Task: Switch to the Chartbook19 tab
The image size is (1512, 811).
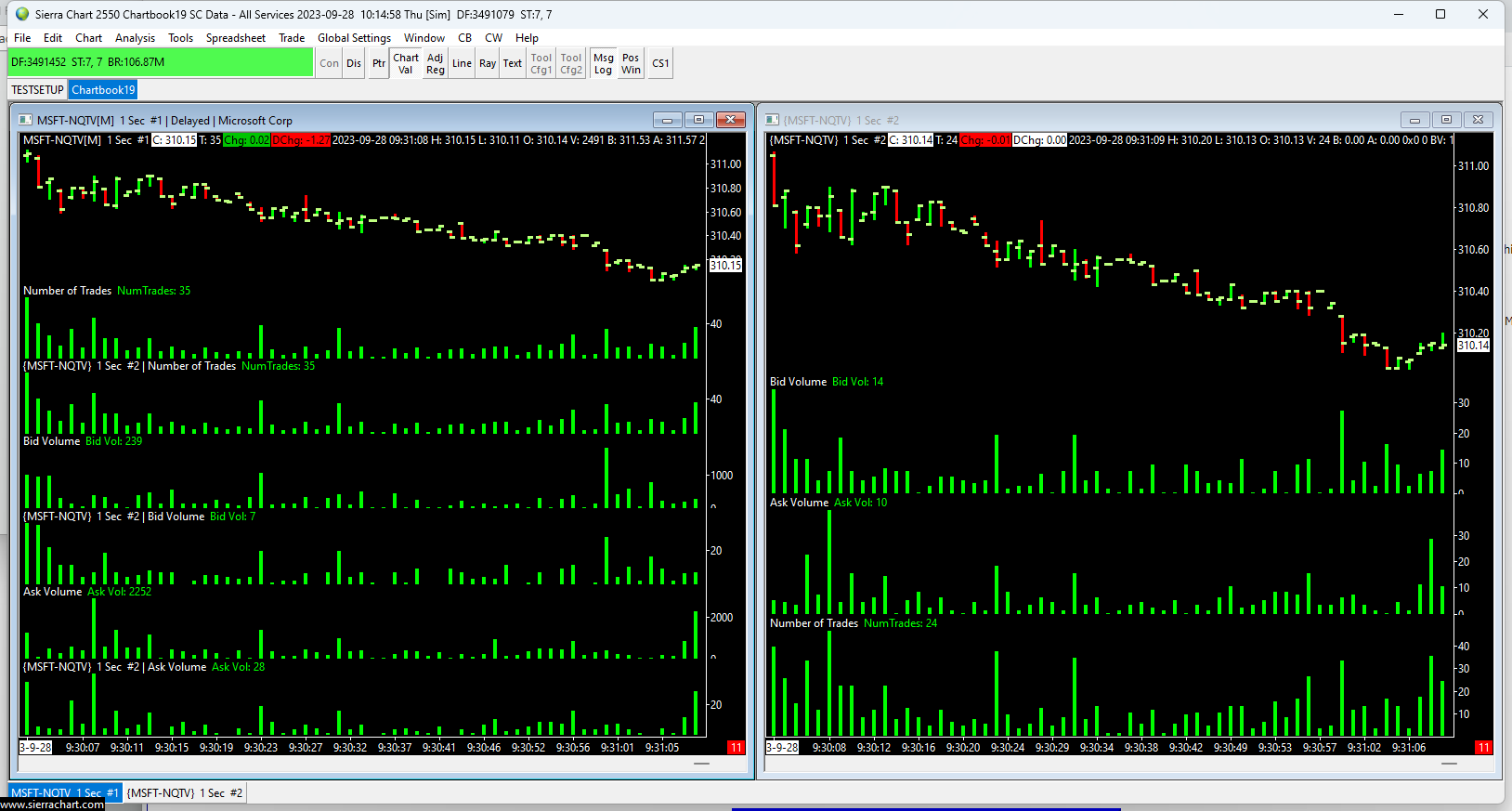Action: 103,90
